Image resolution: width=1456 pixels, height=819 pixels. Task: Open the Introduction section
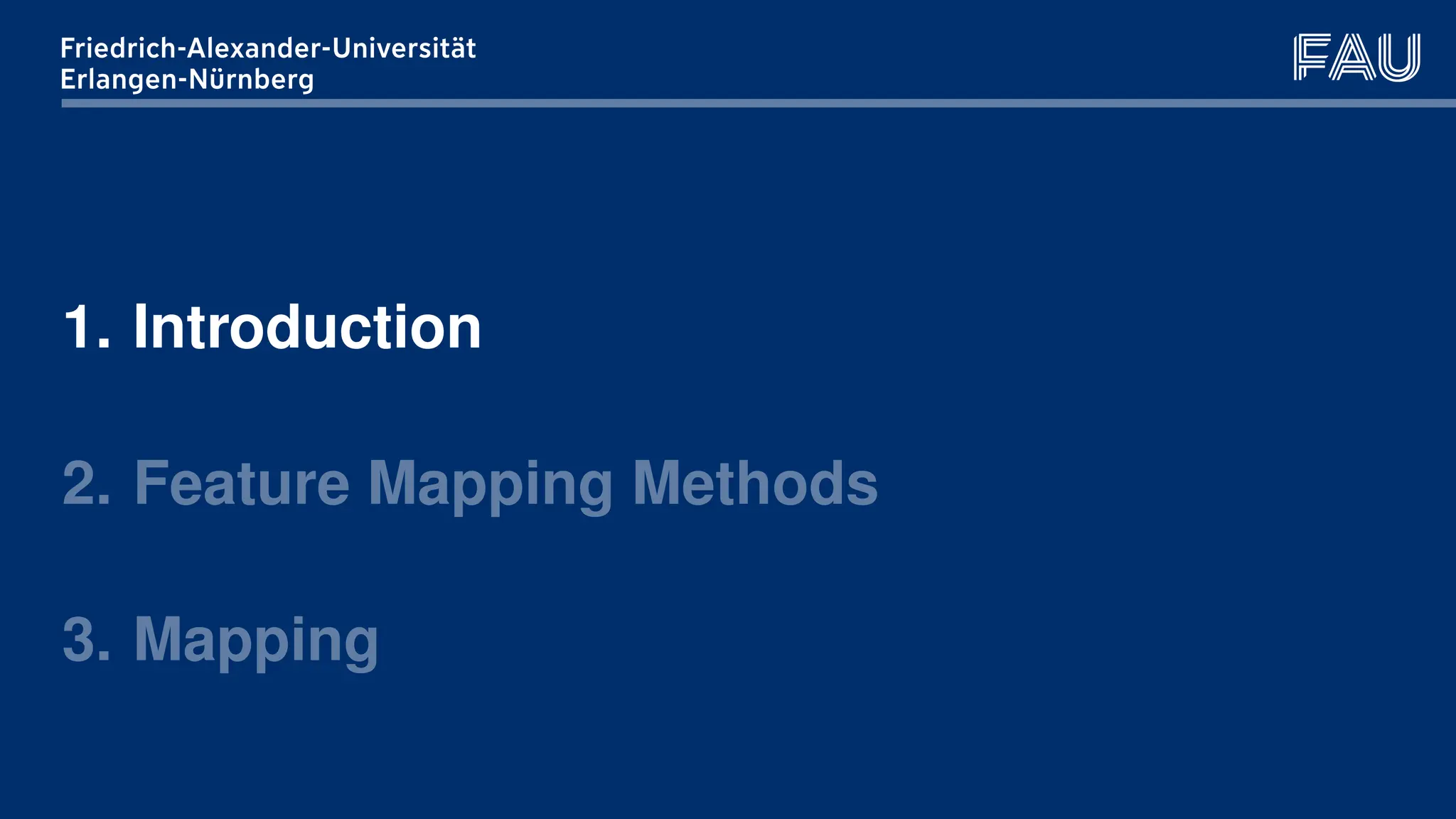click(306, 327)
